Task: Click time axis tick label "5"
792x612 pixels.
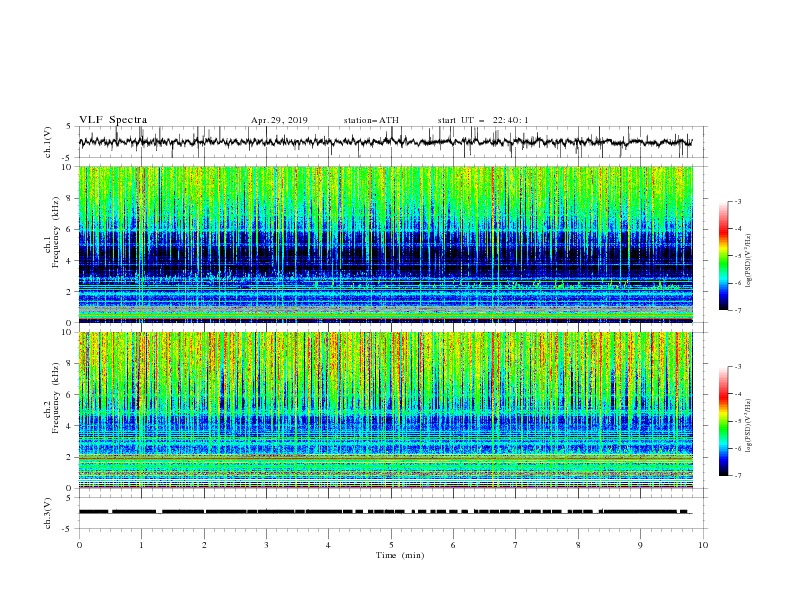Action: [391, 545]
